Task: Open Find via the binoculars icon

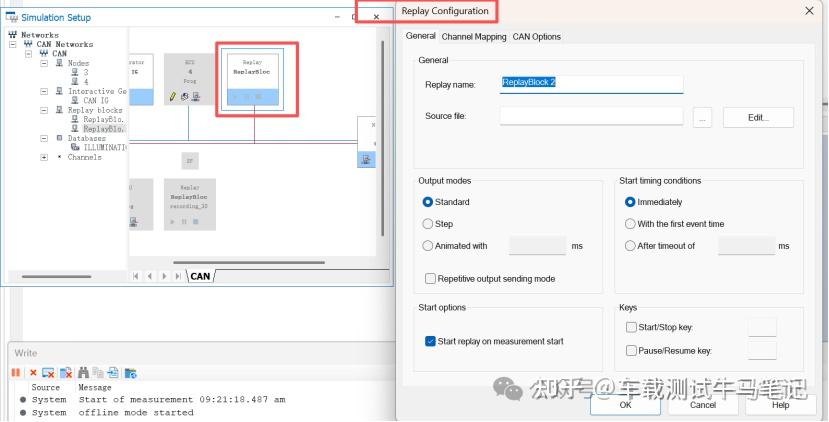Action: [x=83, y=373]
